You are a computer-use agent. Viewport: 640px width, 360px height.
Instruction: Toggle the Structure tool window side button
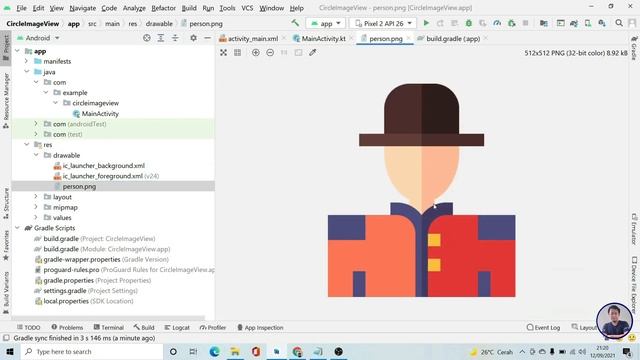6,203
